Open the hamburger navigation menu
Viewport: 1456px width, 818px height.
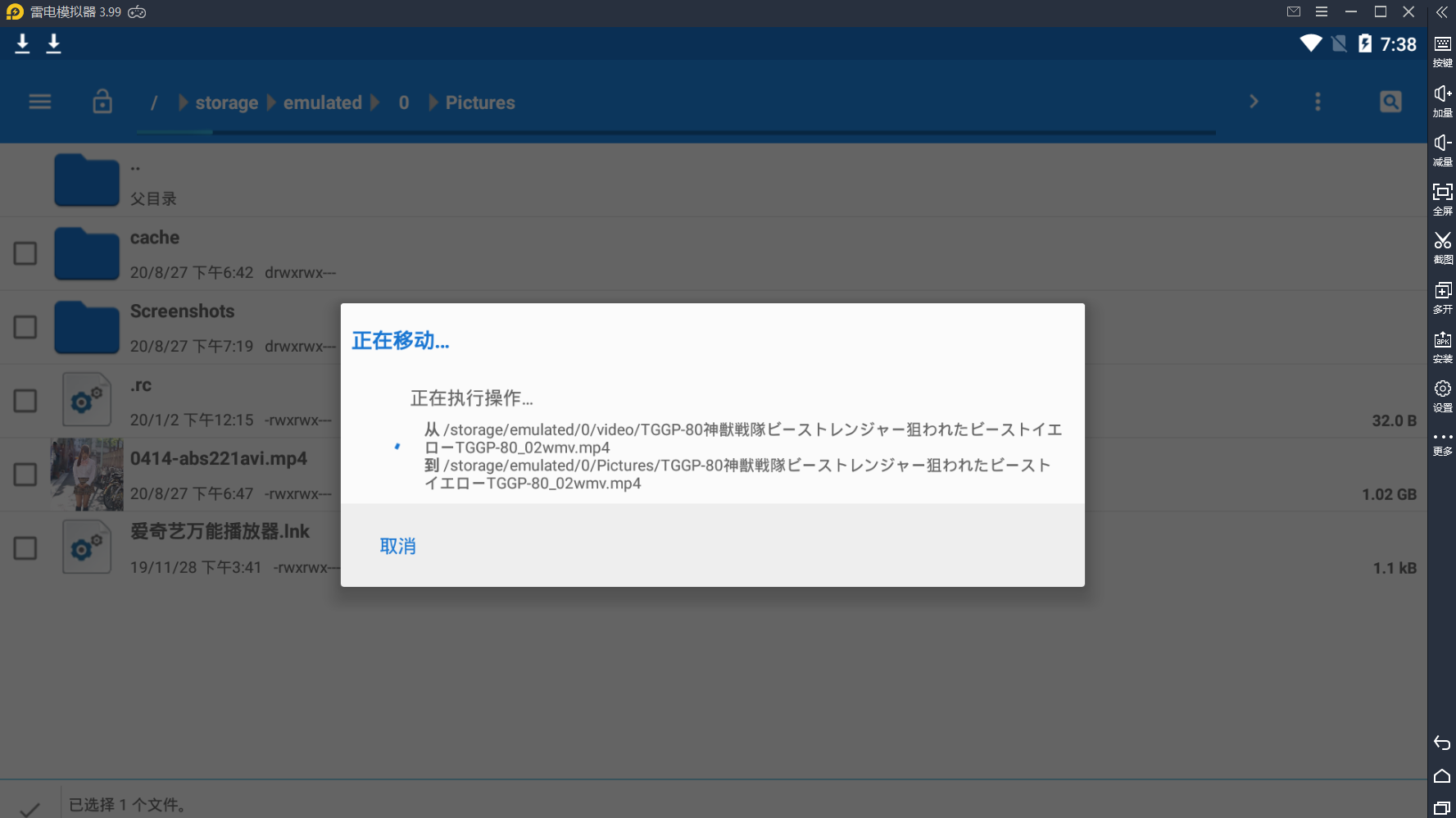pos(39,102)
